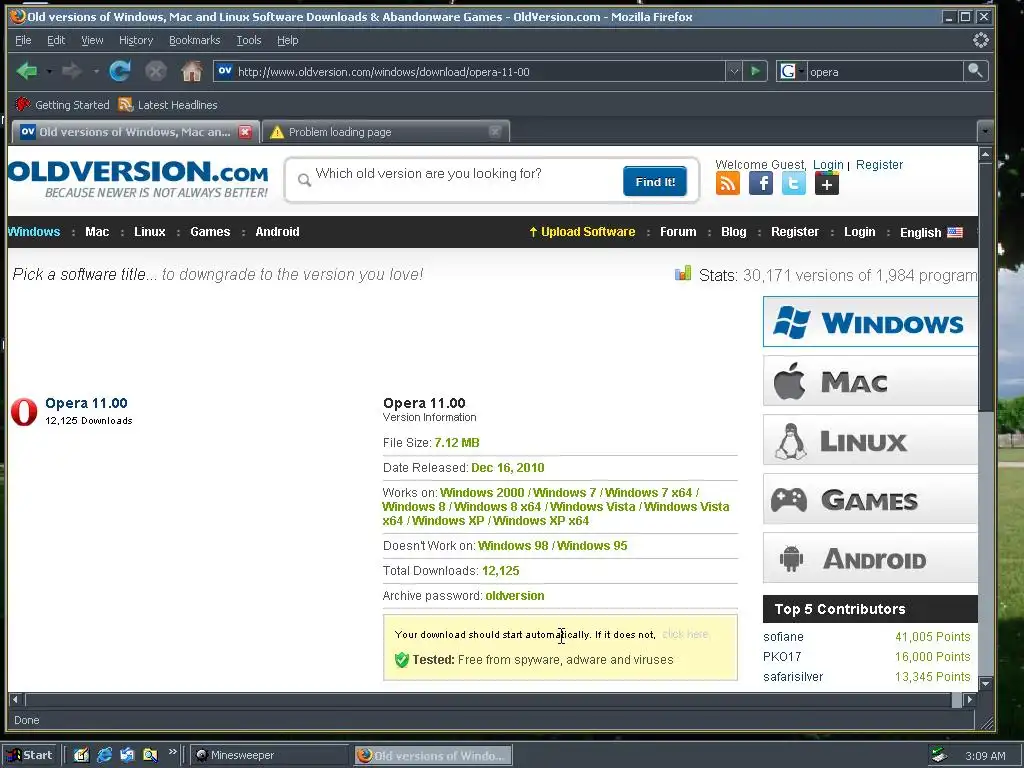Click the orange RSS feed icon
This screenshot has height=768, width=1024.
tap(728, 184)
